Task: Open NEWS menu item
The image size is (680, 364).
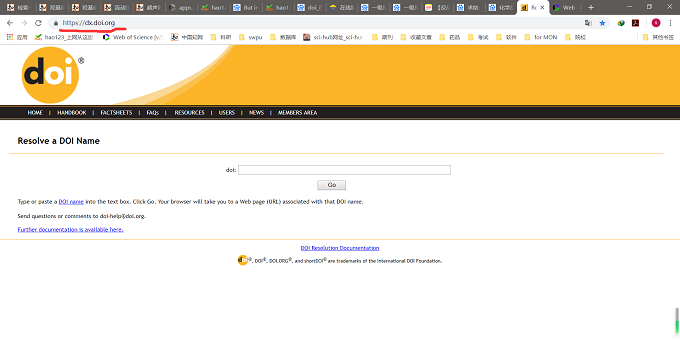Action: click(256, 113)
